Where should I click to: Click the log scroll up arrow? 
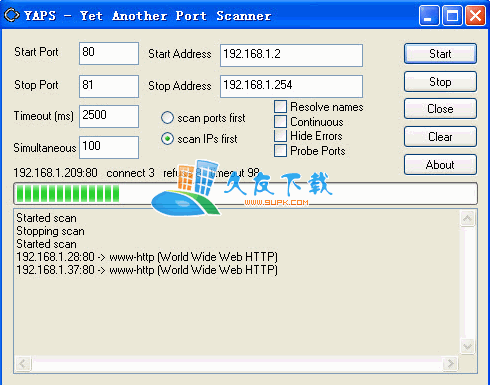click(467, 218)
